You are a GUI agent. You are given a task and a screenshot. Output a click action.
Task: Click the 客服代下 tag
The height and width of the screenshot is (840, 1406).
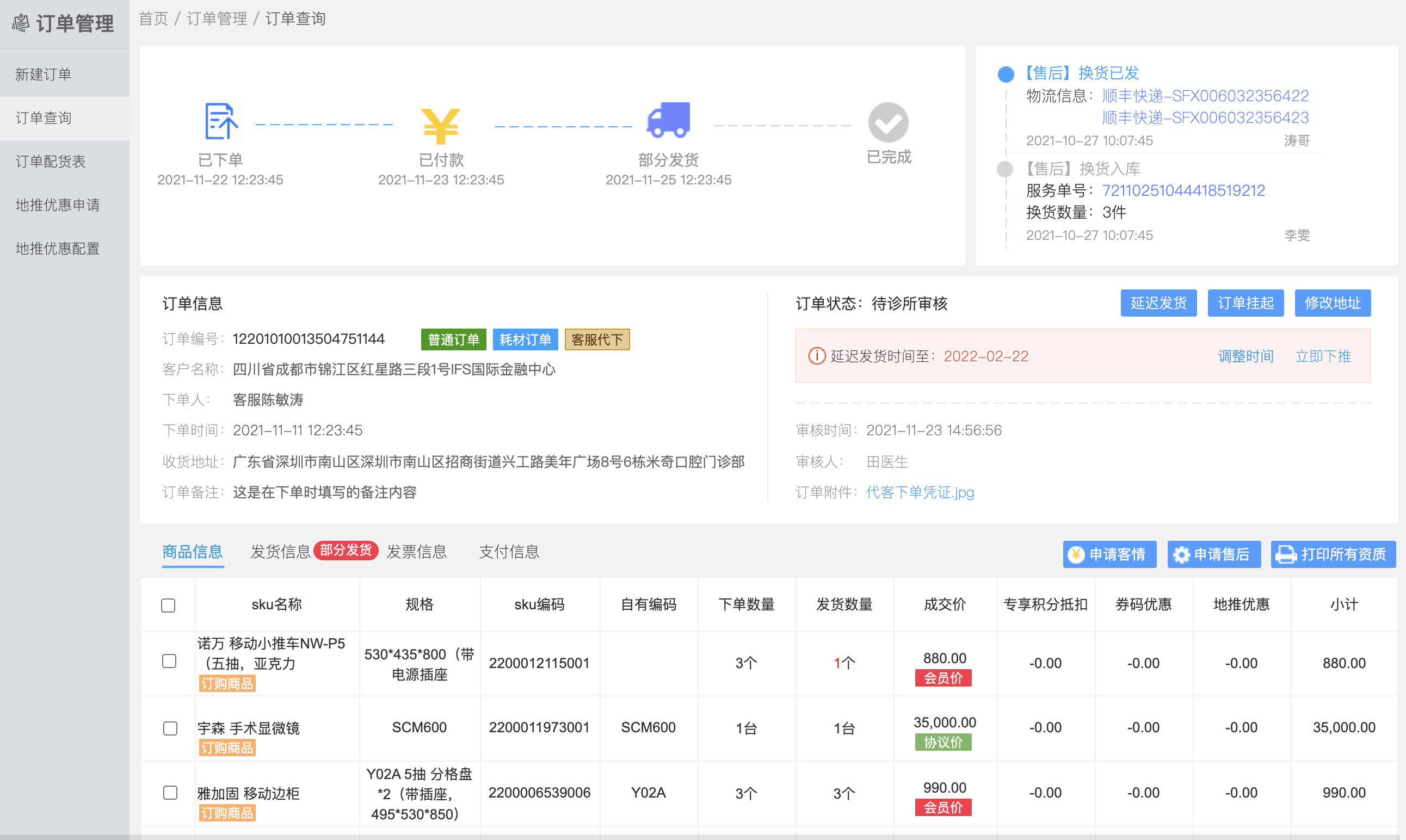point(597,339)
